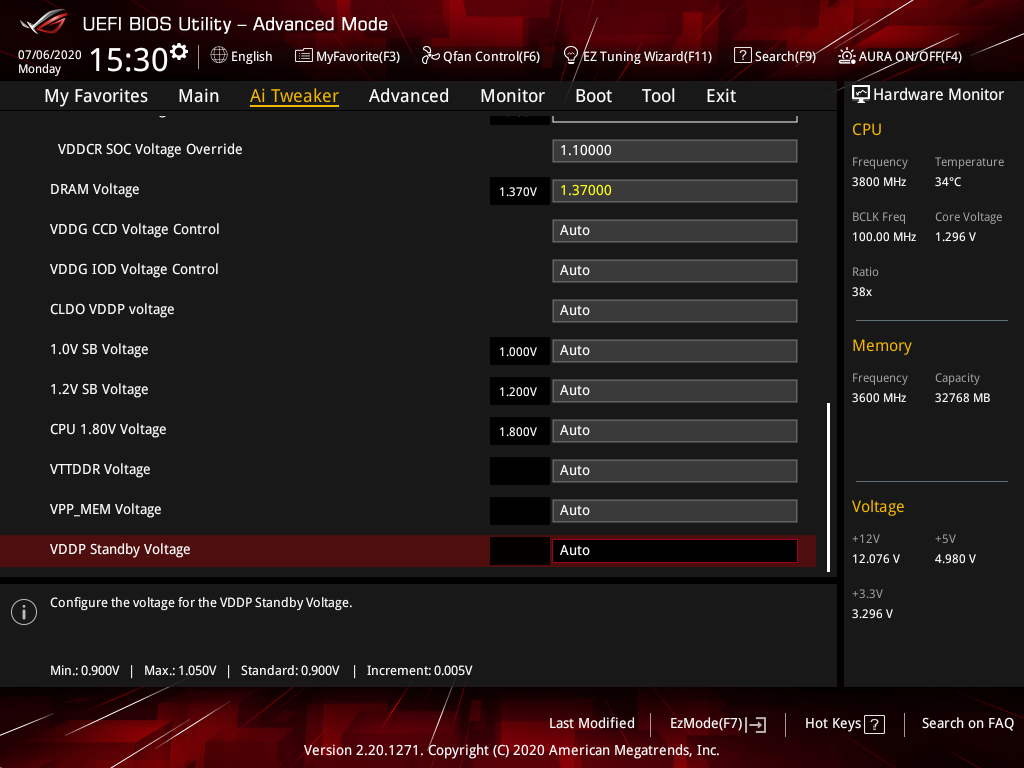
Task: Switch to the Boot tab
Action: [x=593, y=96]
